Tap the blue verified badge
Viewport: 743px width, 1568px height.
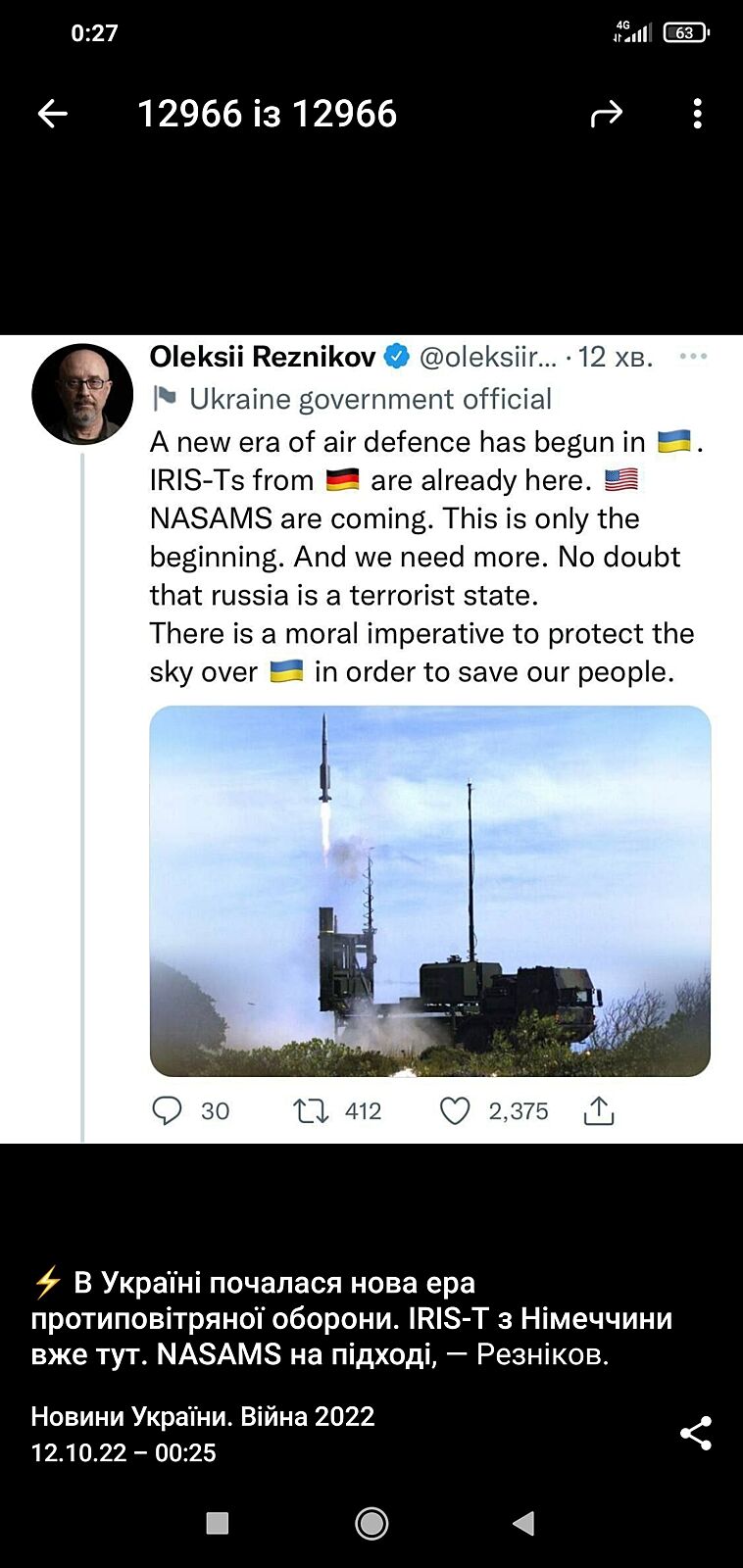[x=397, y=357]
